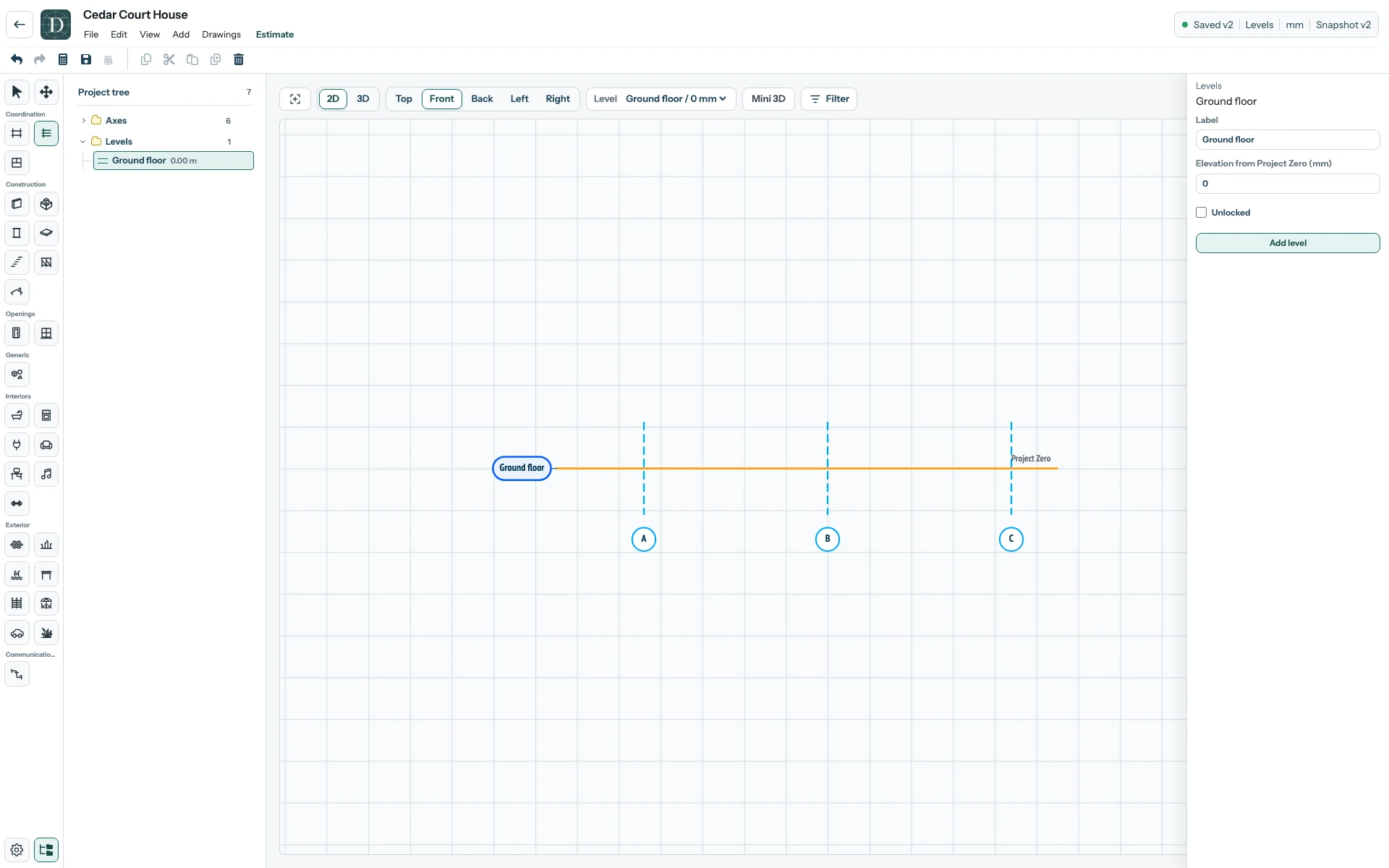This screenshot has height=868, width=1389.
Task: Switch to 3D view mode
Action: pyautogui.click(x=363, y=99)
